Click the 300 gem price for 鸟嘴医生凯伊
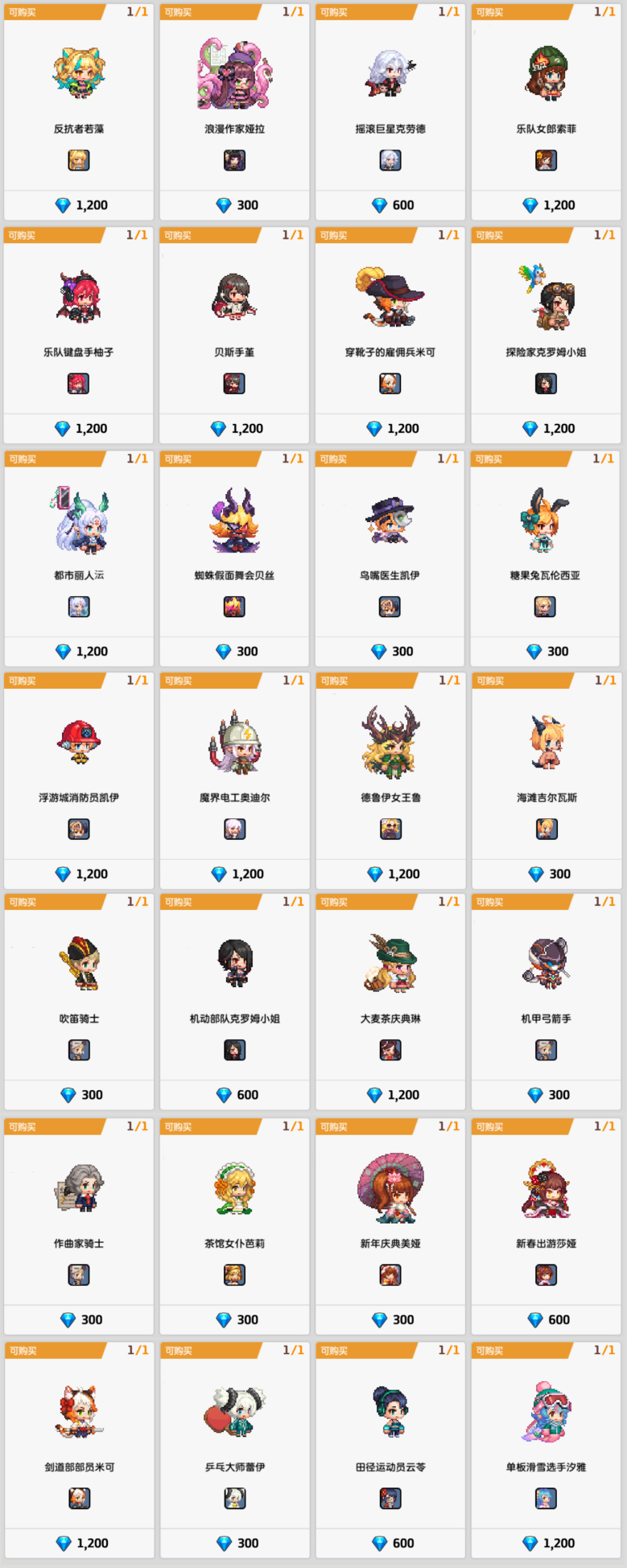The image size is (627, 1568). click(390, 652)
